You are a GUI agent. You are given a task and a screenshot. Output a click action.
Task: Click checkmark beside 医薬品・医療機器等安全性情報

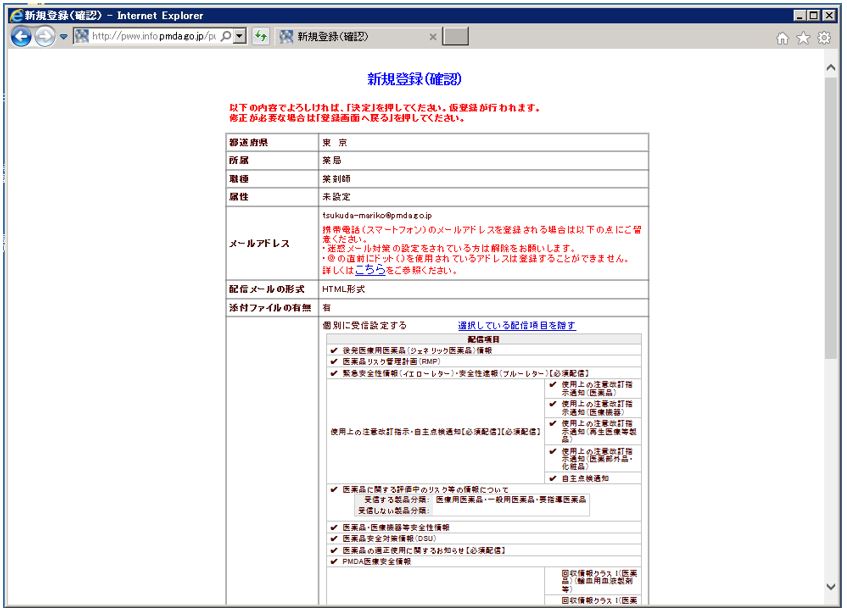334,527
